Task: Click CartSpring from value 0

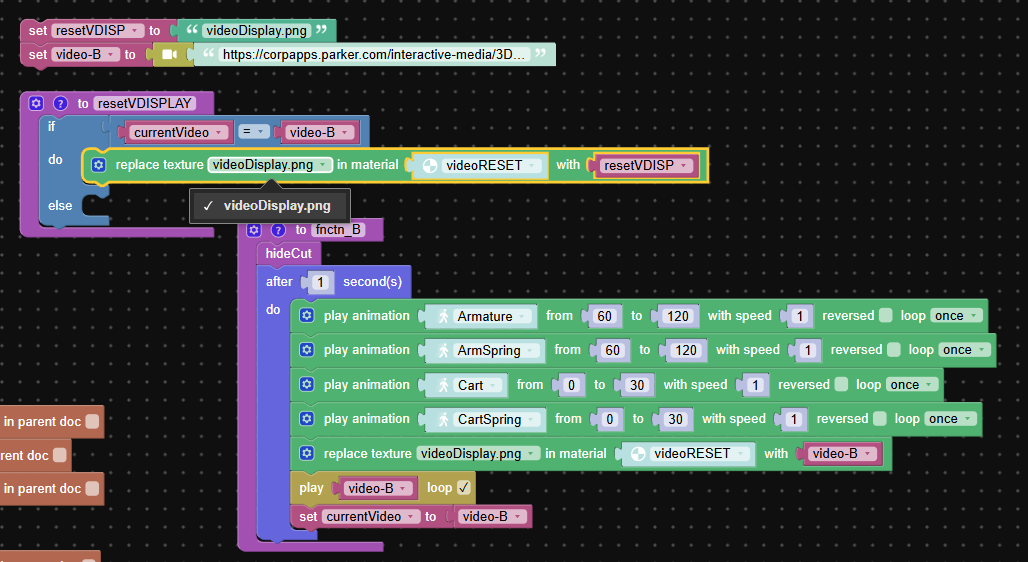Action: tap(610, 420)
